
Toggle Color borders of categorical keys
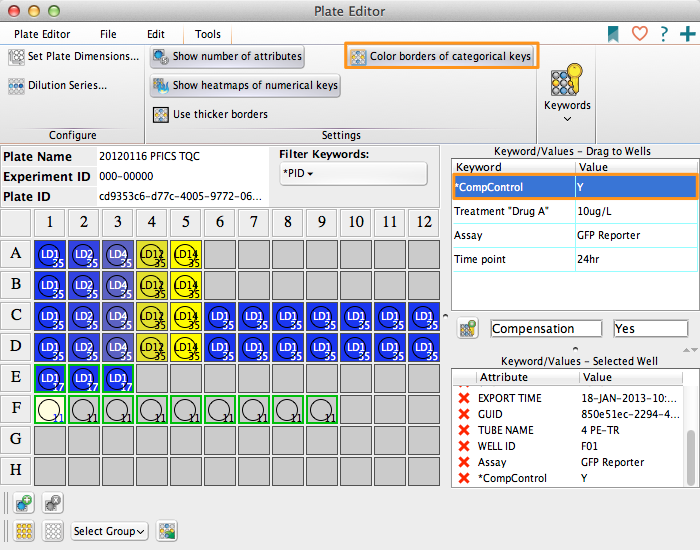click(x=442, y=56)
